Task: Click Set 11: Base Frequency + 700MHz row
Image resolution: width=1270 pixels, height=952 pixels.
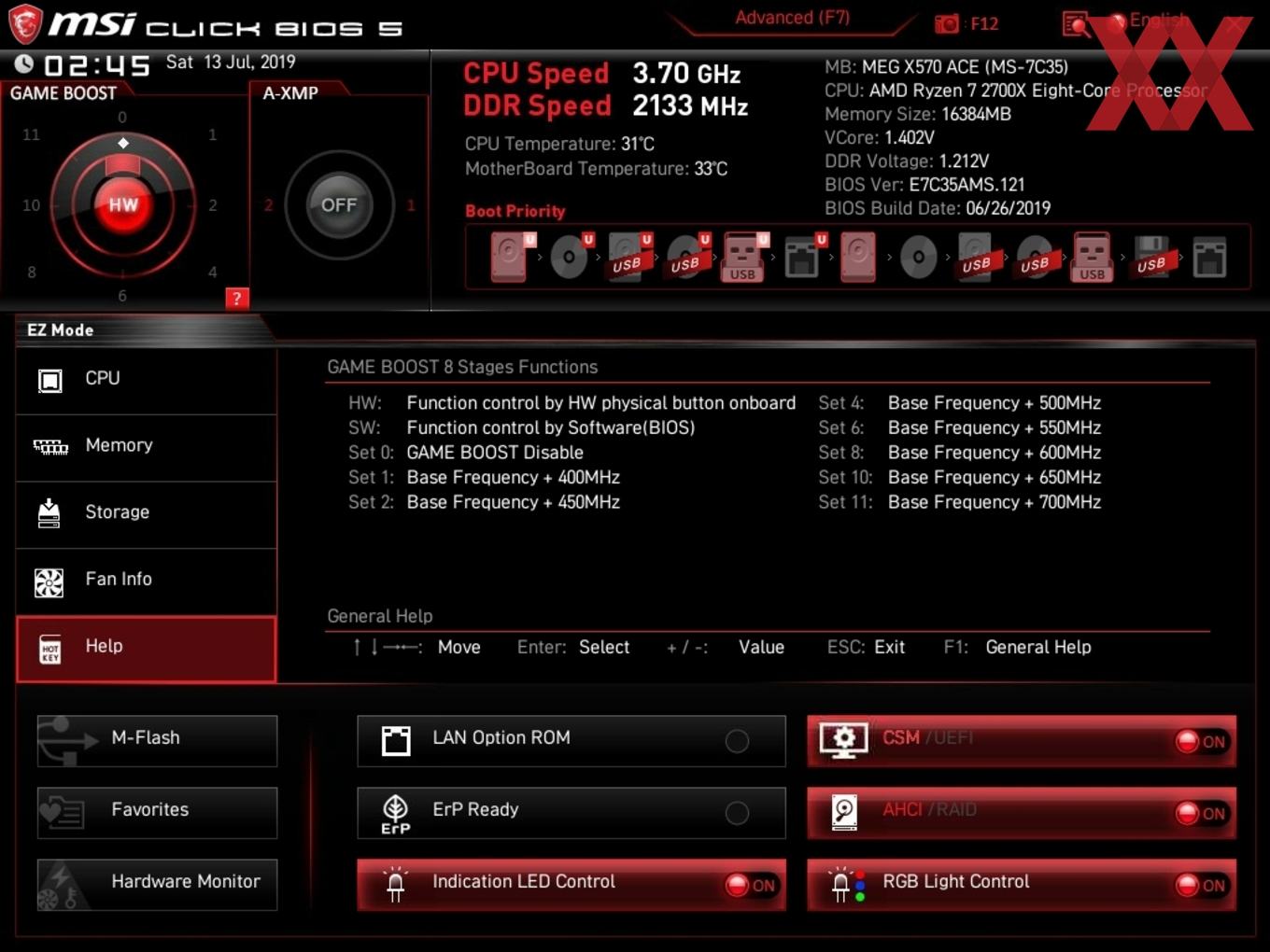Action: (960, 502)
